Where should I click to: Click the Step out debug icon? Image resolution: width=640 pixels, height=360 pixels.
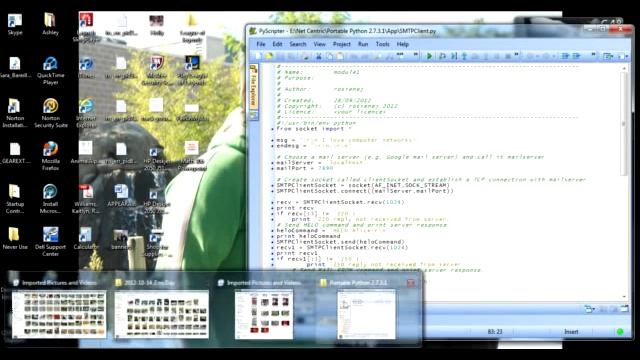pyautogui.click(x=464, y=56)
